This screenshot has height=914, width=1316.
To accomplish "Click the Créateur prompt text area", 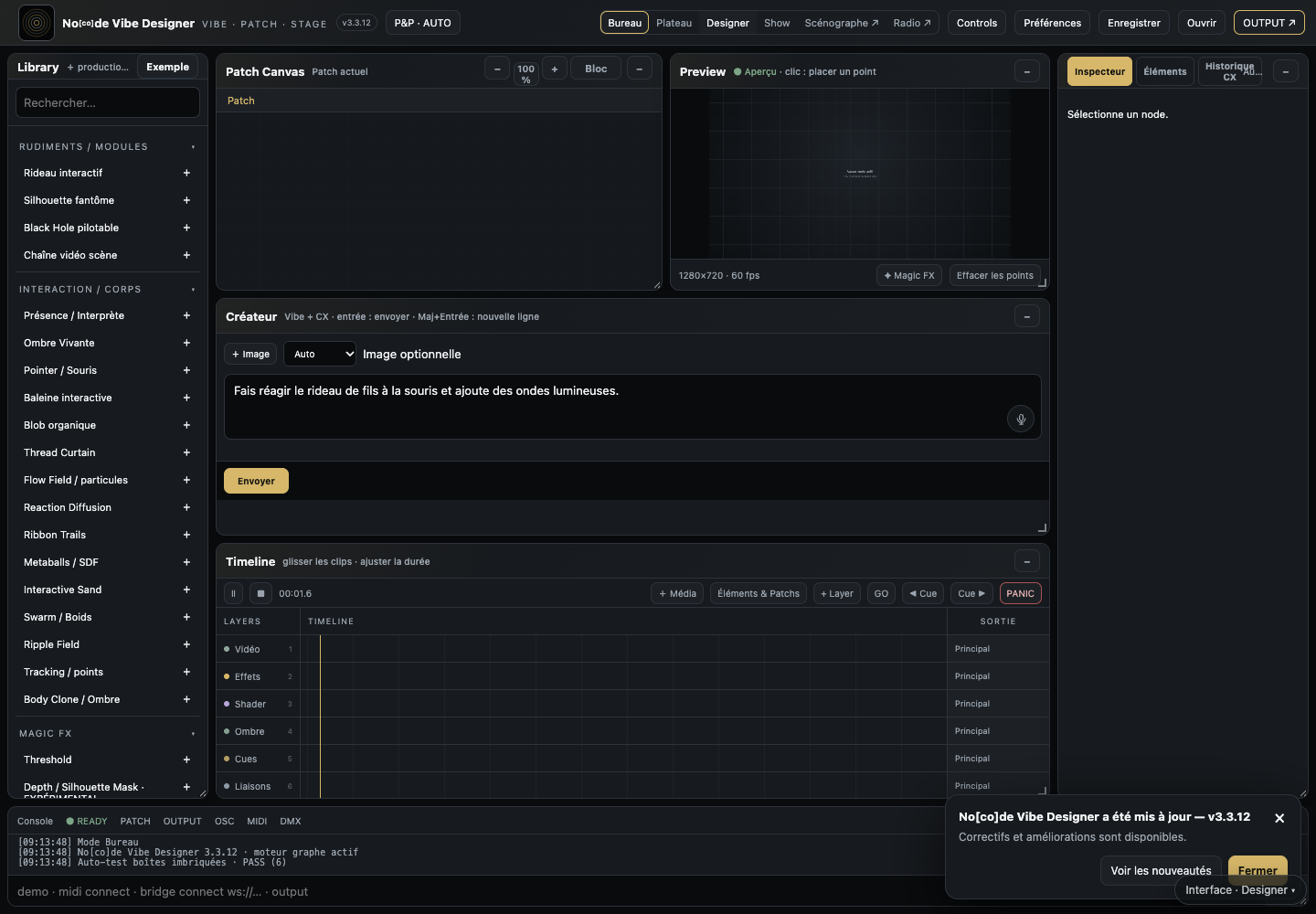I will click(x=632, y=407).
